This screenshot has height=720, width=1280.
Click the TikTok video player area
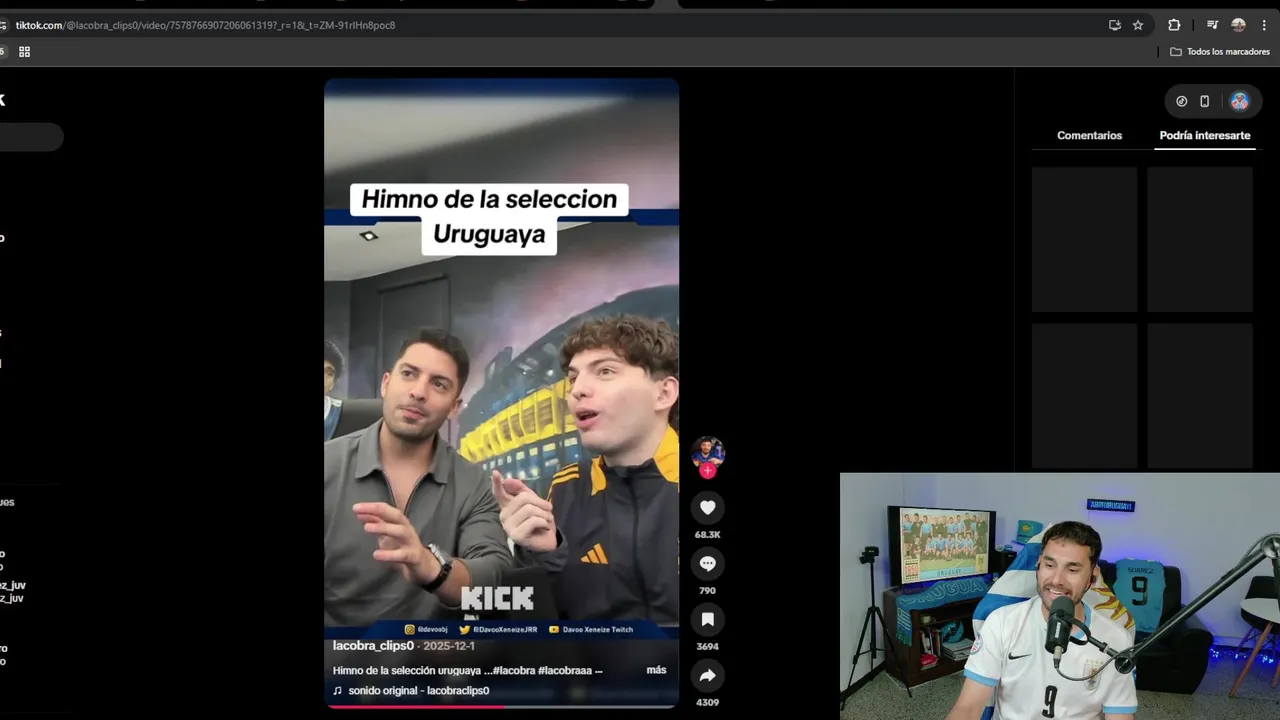click(501, 392)
